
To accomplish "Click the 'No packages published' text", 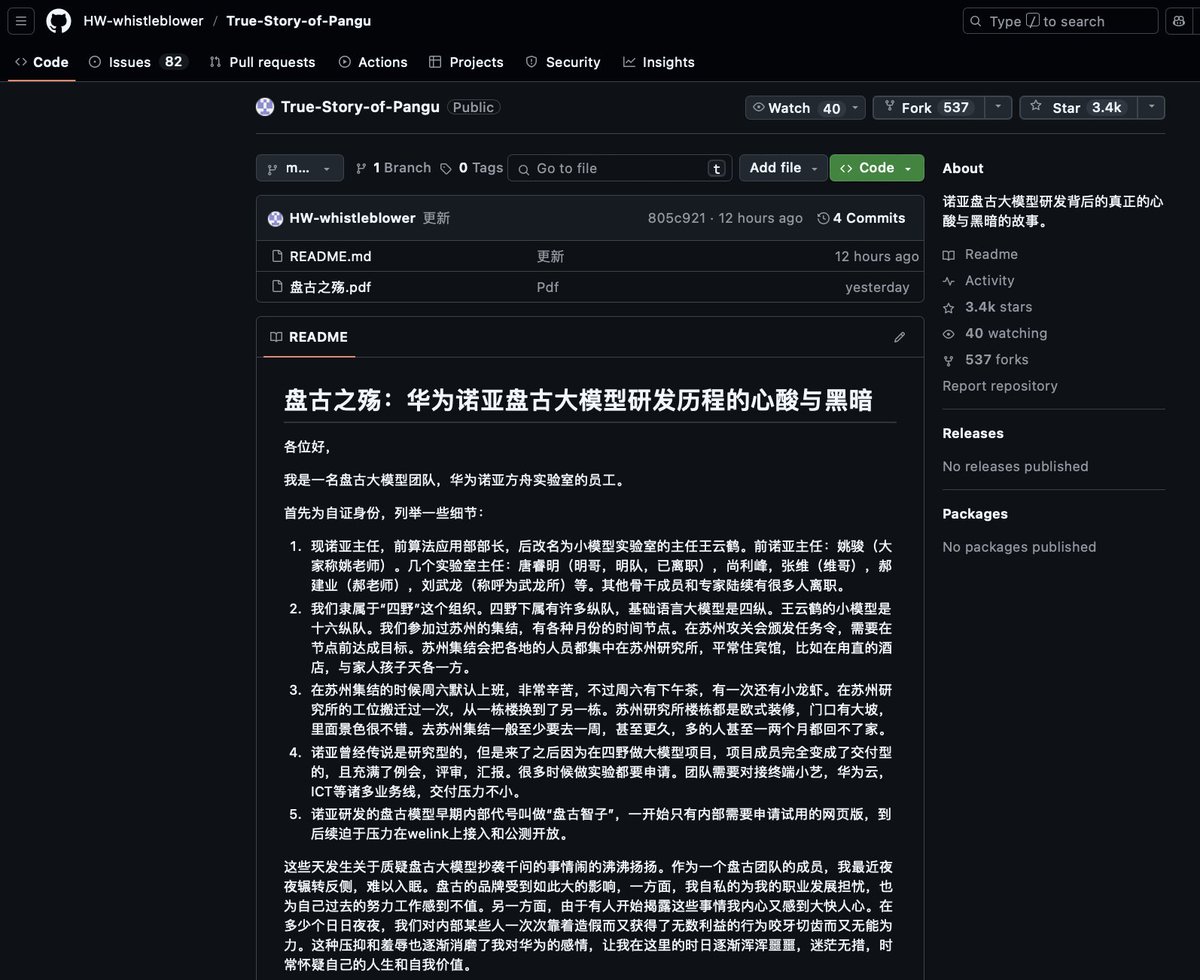I will pyautogui.click(x=1019, y=546).
